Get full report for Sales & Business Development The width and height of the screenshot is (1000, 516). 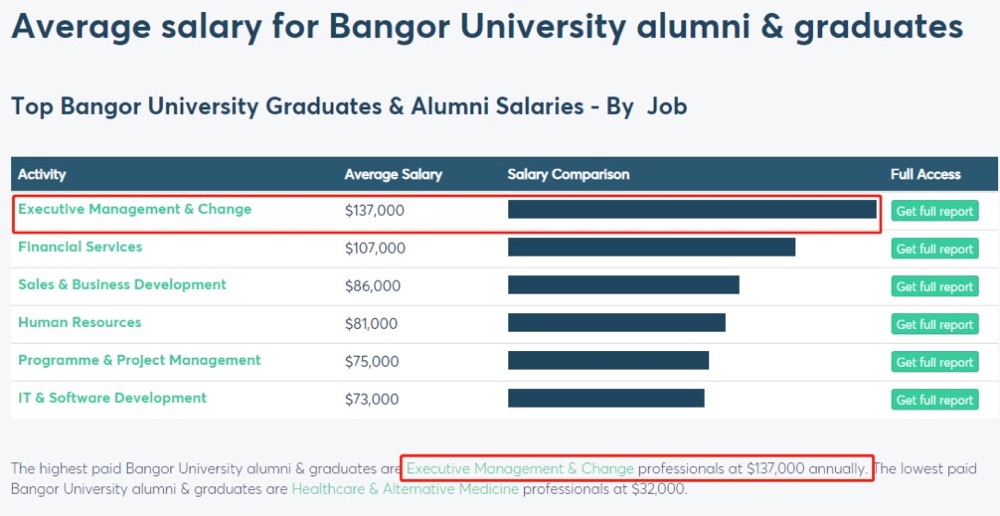point(934,287)
